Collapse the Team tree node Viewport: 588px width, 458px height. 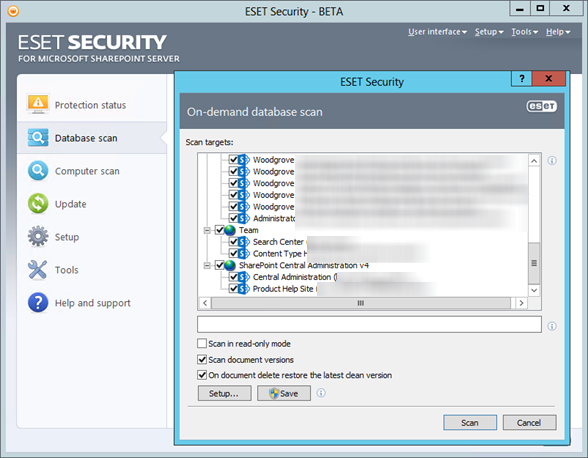pyautogui.click(x=207, y=230)
